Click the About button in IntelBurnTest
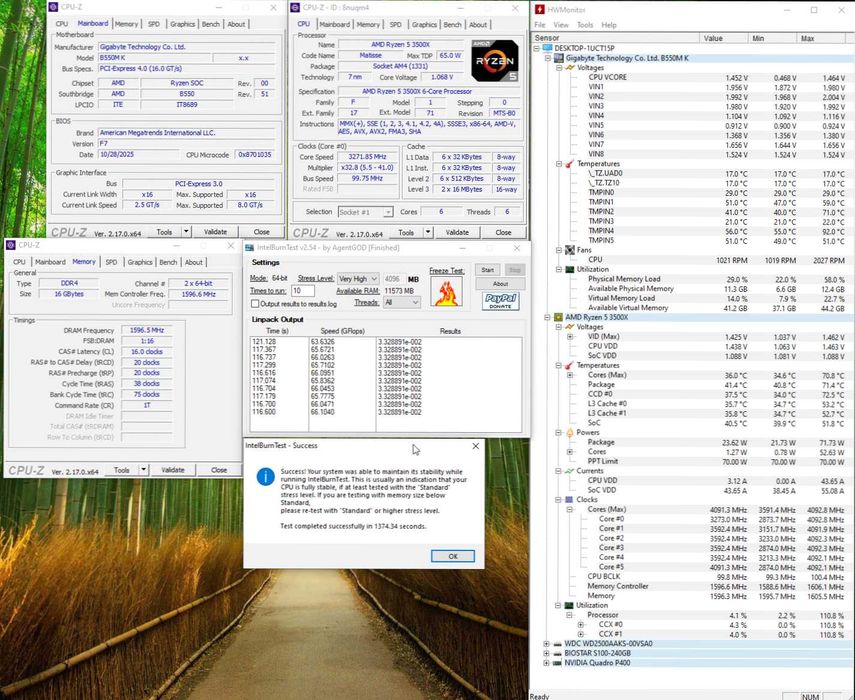The width and height of the screenshot is (855, 700). tap(500, 283)
